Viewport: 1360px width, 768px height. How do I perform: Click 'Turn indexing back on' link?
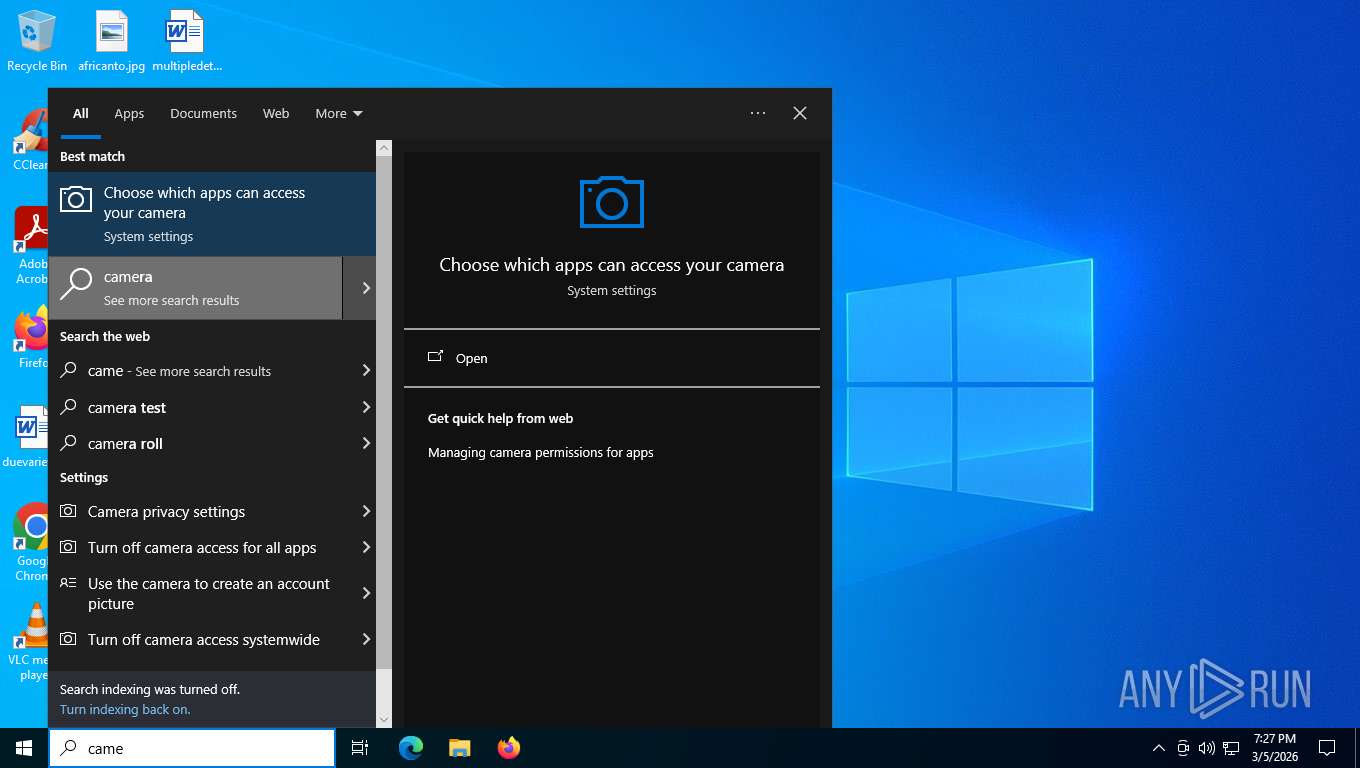click(x=125, y=709)
